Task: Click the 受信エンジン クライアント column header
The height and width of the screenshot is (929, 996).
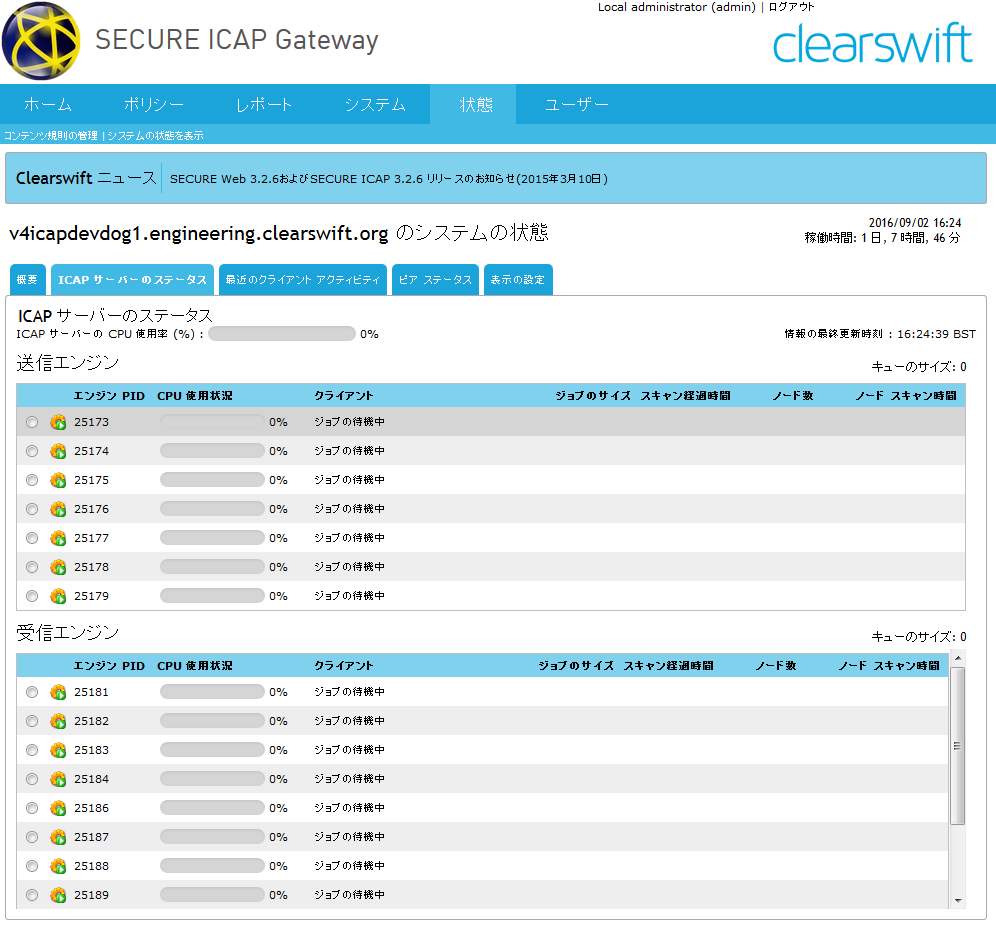Action: pyautogui.click(x=344, y=665)
